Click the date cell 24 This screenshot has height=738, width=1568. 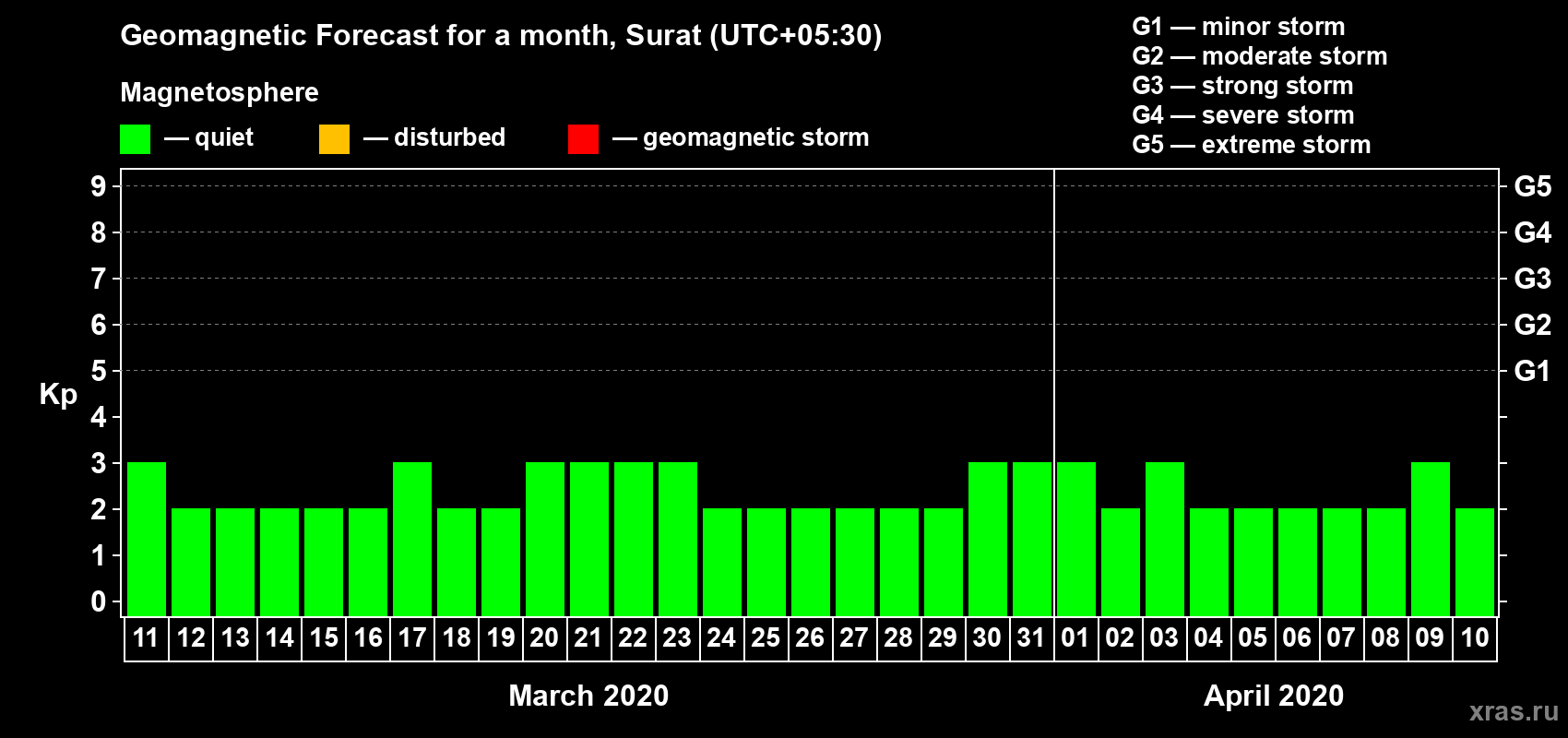click(x=722, y=638)
